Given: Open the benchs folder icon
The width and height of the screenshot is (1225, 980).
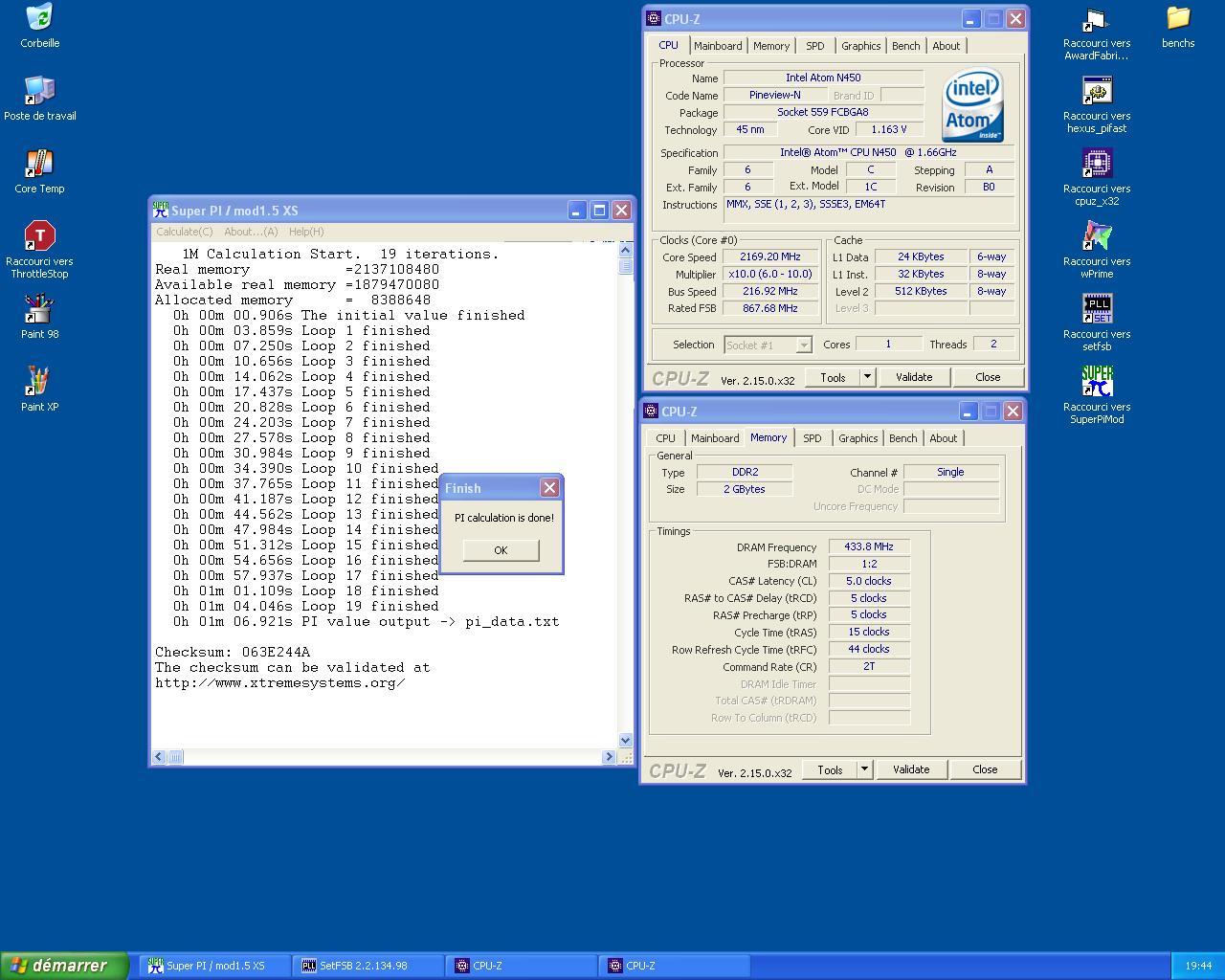Looking at the screenshot, I should coord(1178,18).
